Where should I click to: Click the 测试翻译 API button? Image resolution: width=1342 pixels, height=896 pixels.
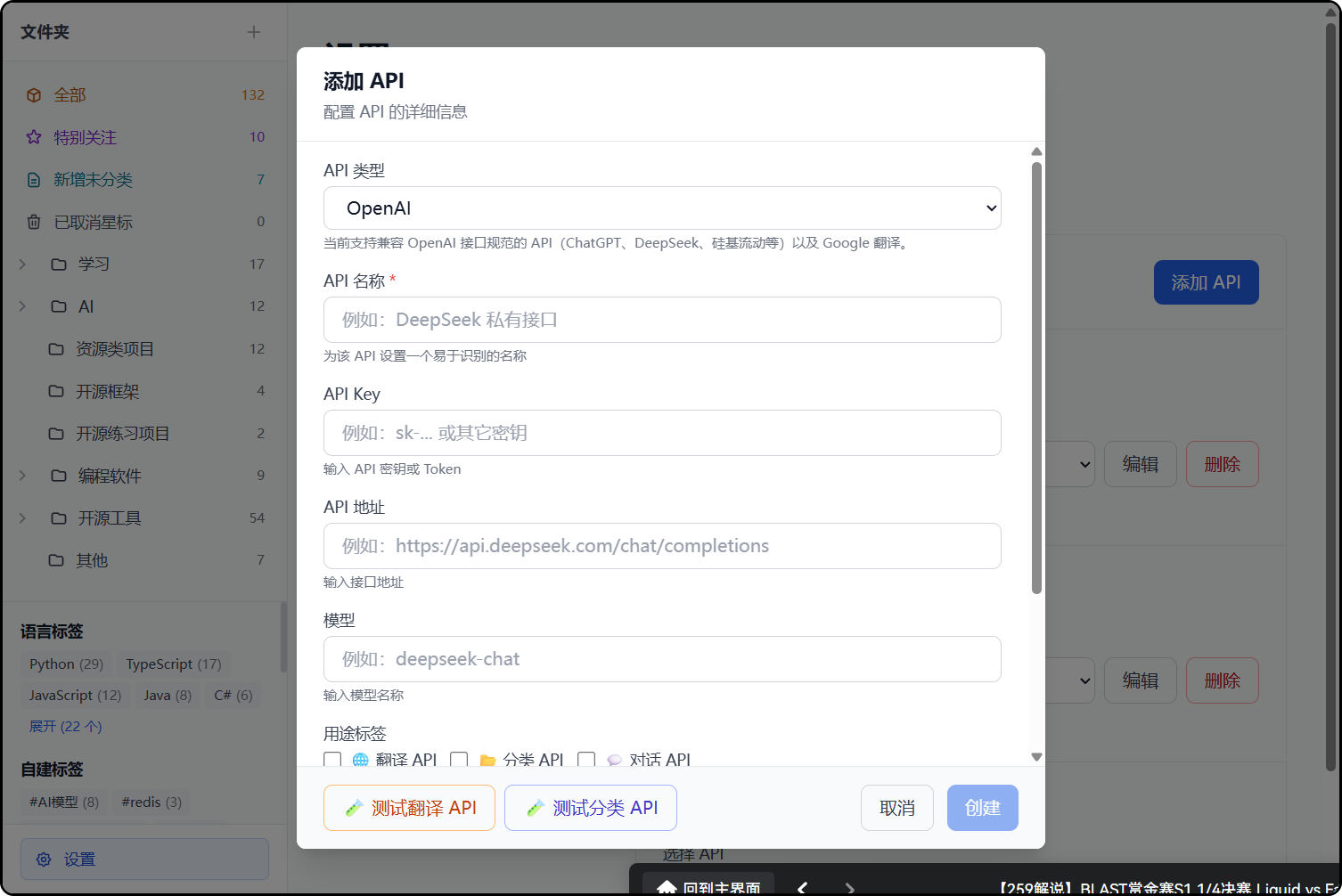click(409, 807)
